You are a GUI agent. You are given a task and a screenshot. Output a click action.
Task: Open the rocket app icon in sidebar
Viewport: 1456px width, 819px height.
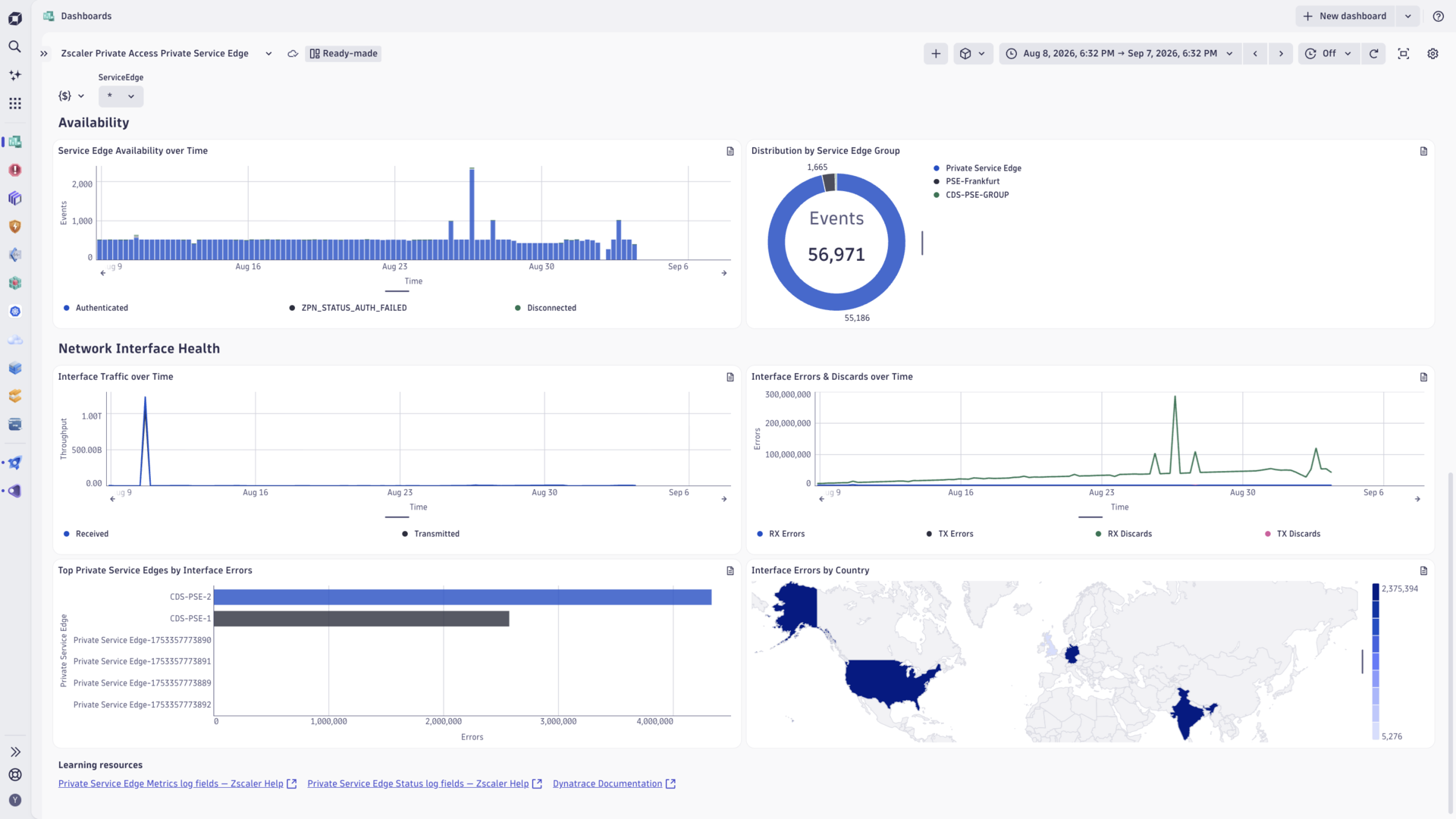(x=14, y=463)
